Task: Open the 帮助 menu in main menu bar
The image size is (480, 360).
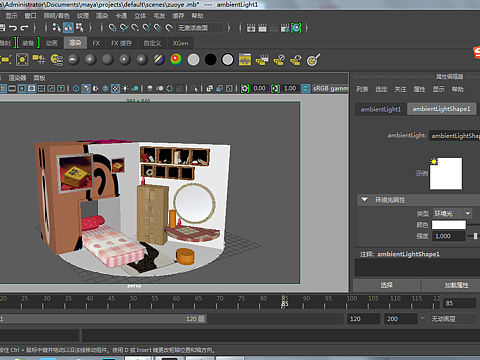Action: (197, 16)
